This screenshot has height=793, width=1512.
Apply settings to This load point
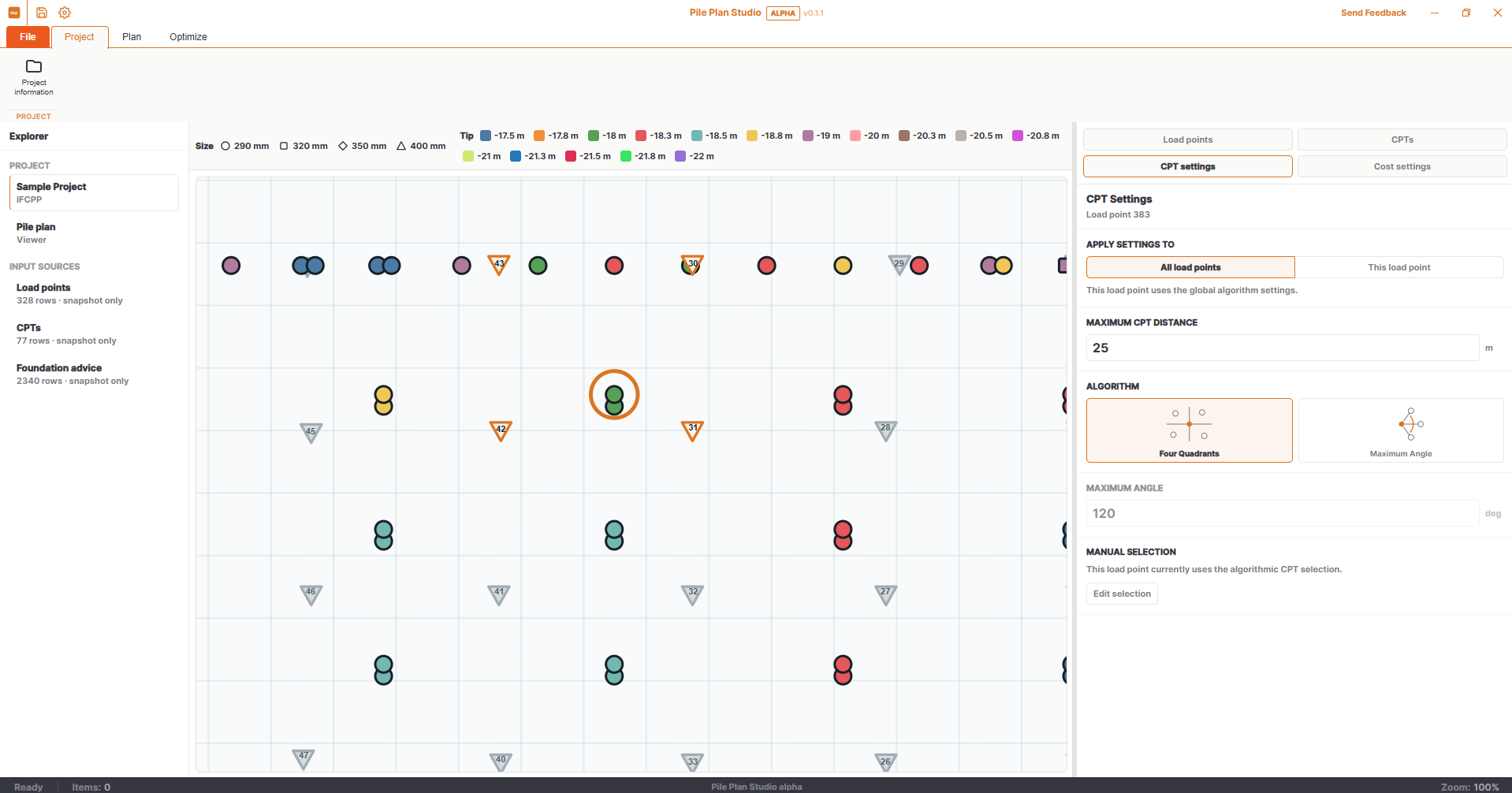point(1399,267)
